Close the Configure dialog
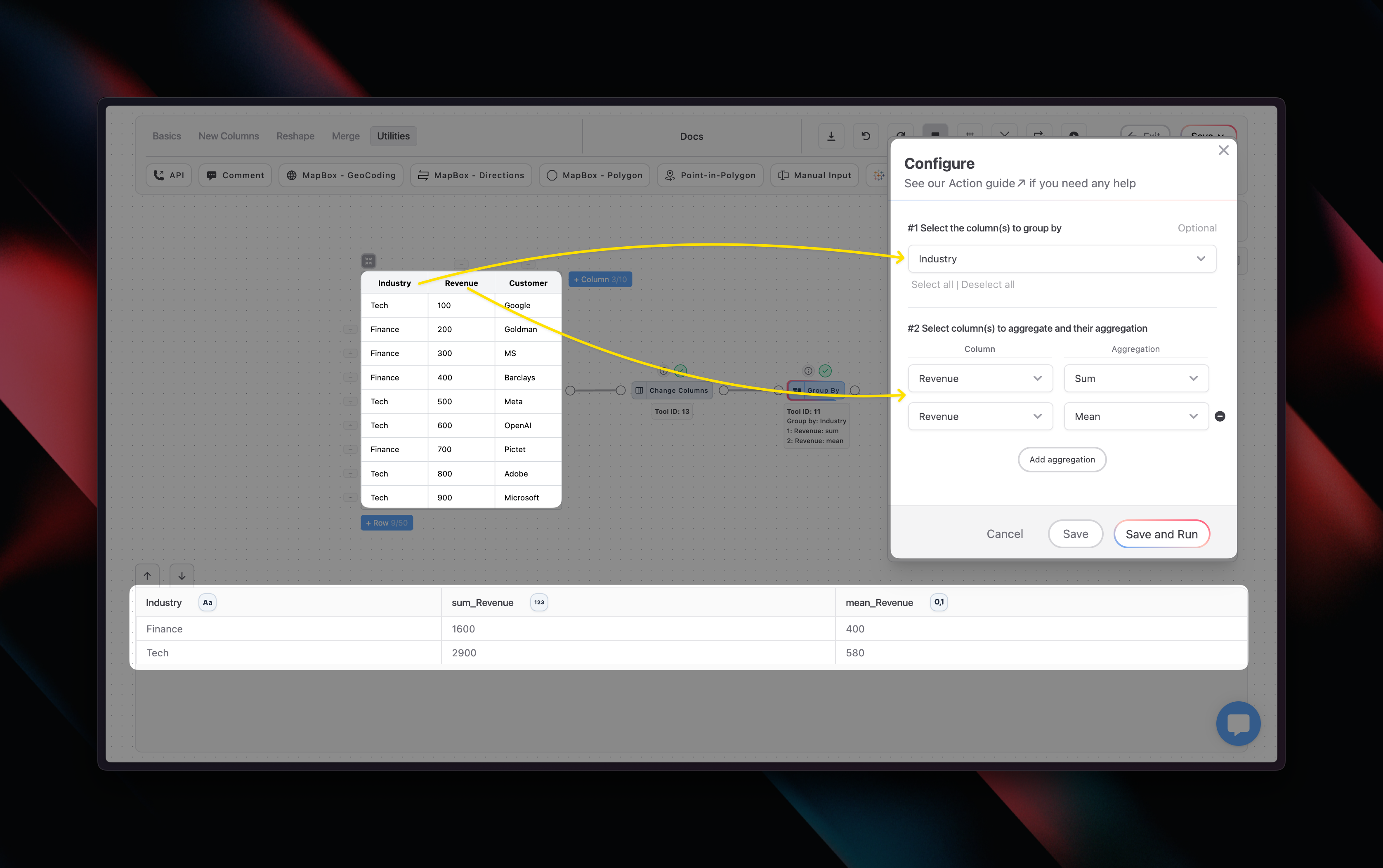The width and height of the screenshot is (1383, 868). [x=1223, y=151]
